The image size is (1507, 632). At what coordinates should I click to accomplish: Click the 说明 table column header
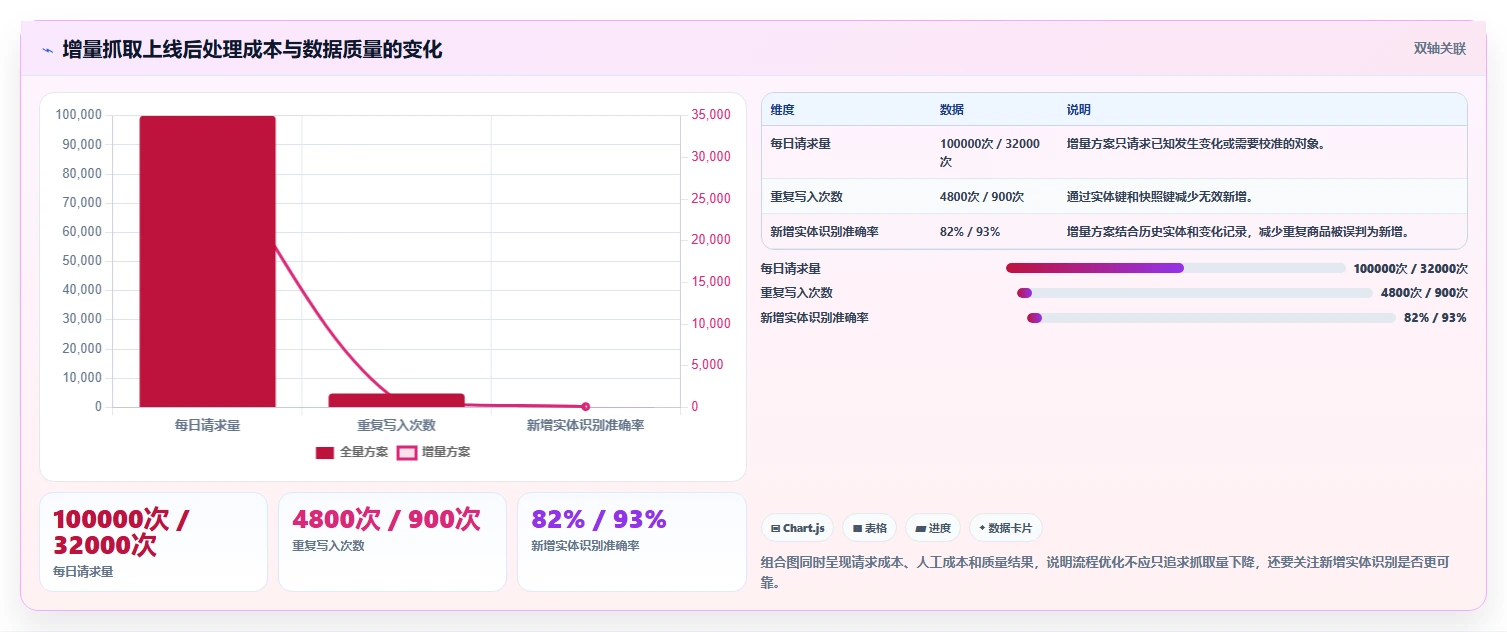1079,110
